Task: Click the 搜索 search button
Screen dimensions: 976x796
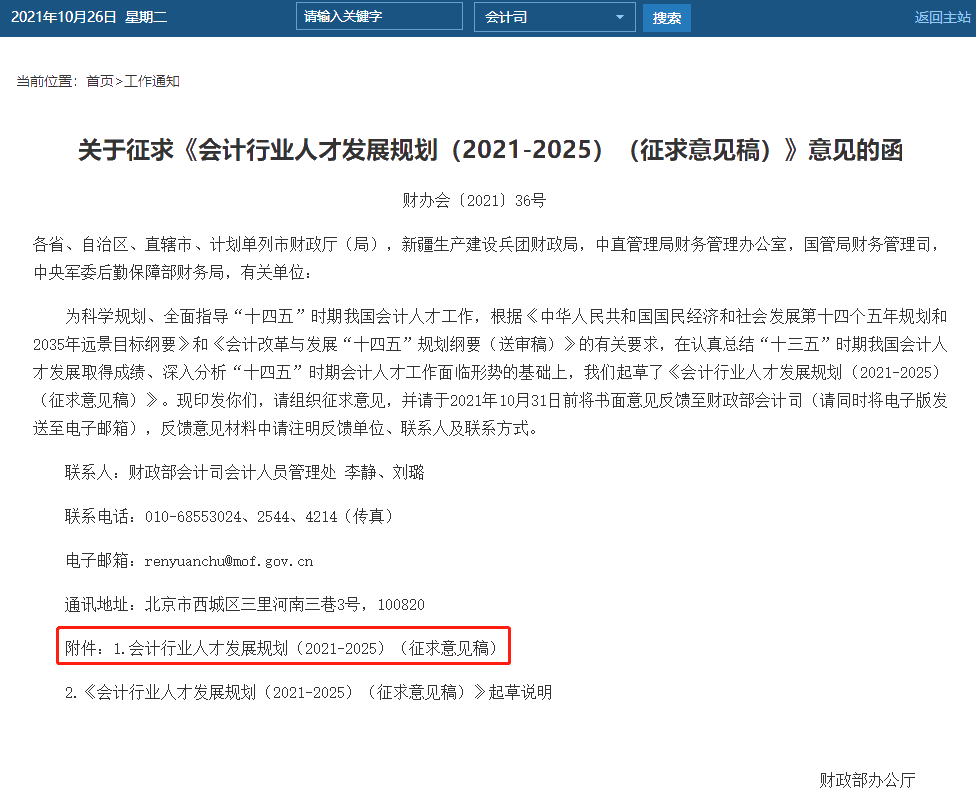Action: click(x=666, y=17)
